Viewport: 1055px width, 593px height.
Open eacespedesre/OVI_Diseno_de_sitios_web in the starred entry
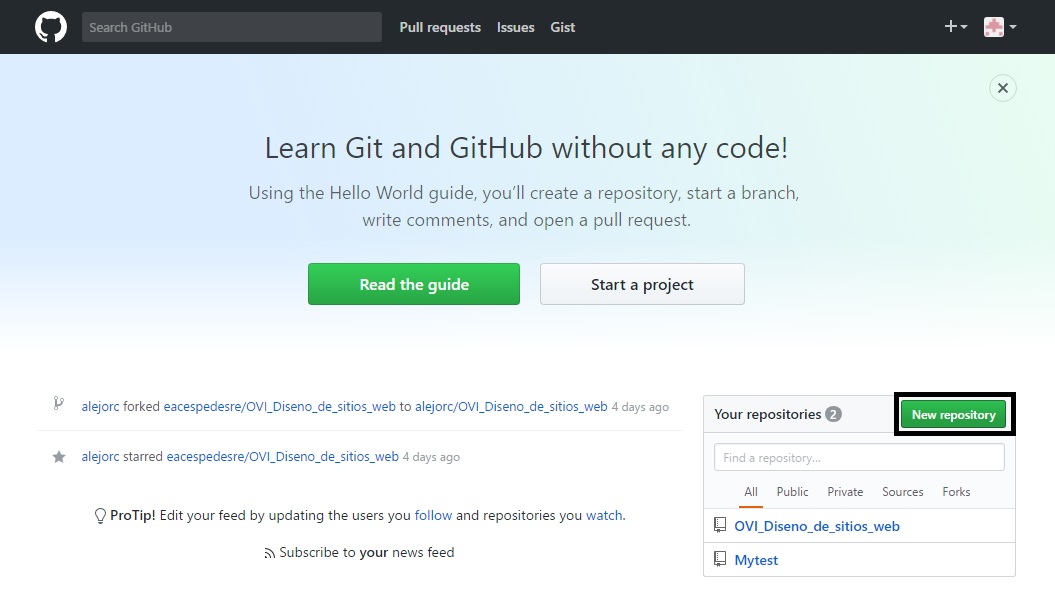point(283,456)
